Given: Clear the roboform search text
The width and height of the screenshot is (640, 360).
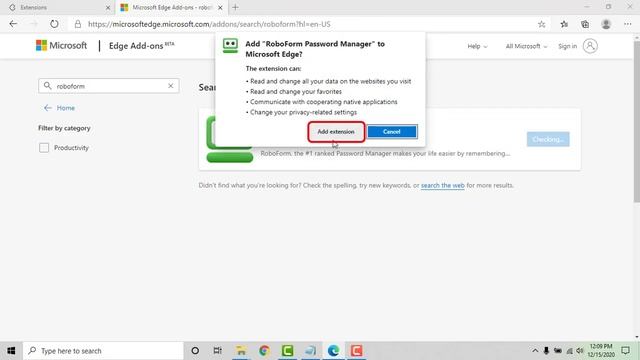Looking at the screenshot, I should coord(171,86).
